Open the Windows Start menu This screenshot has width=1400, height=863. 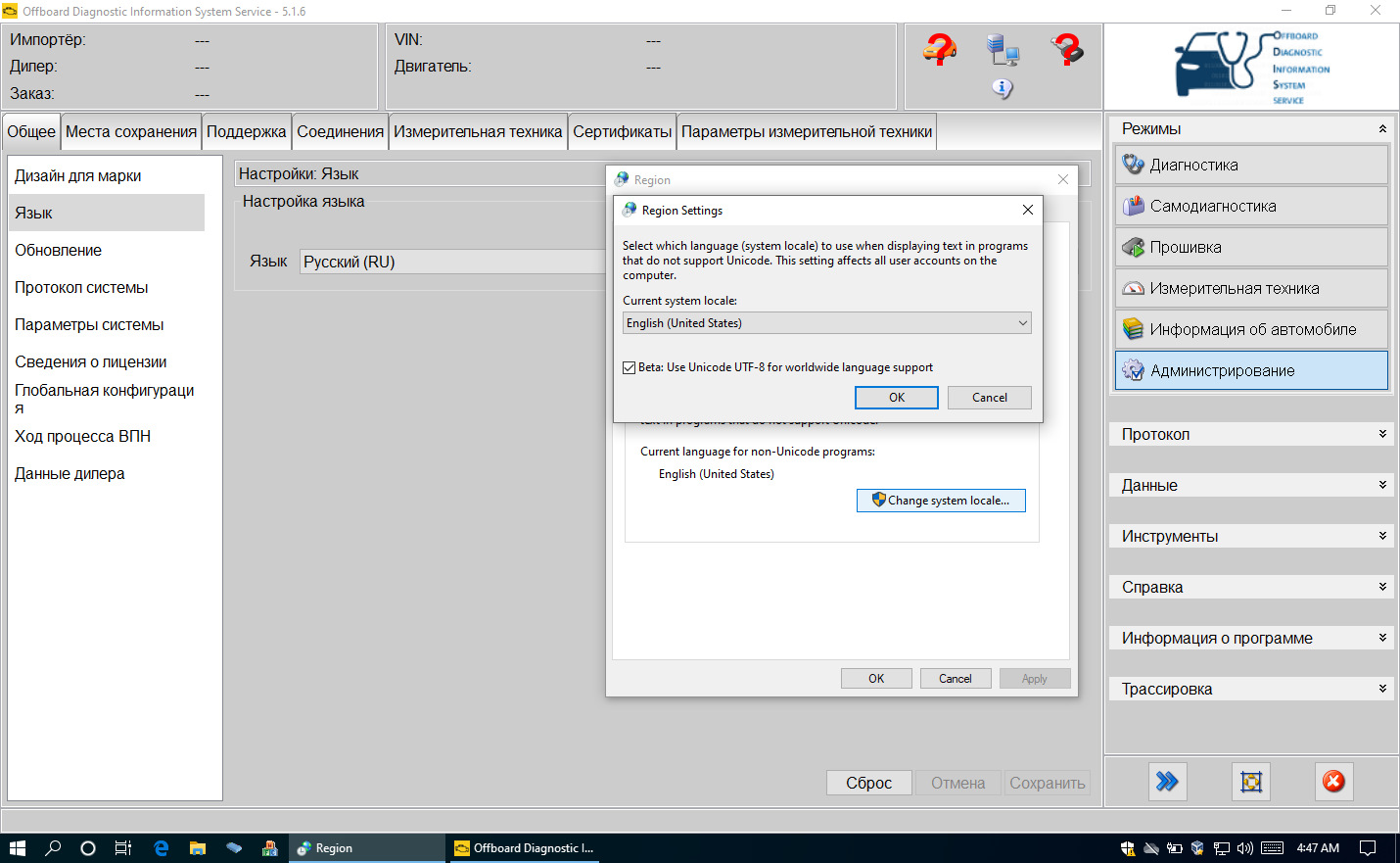click(x=18, y=848)
